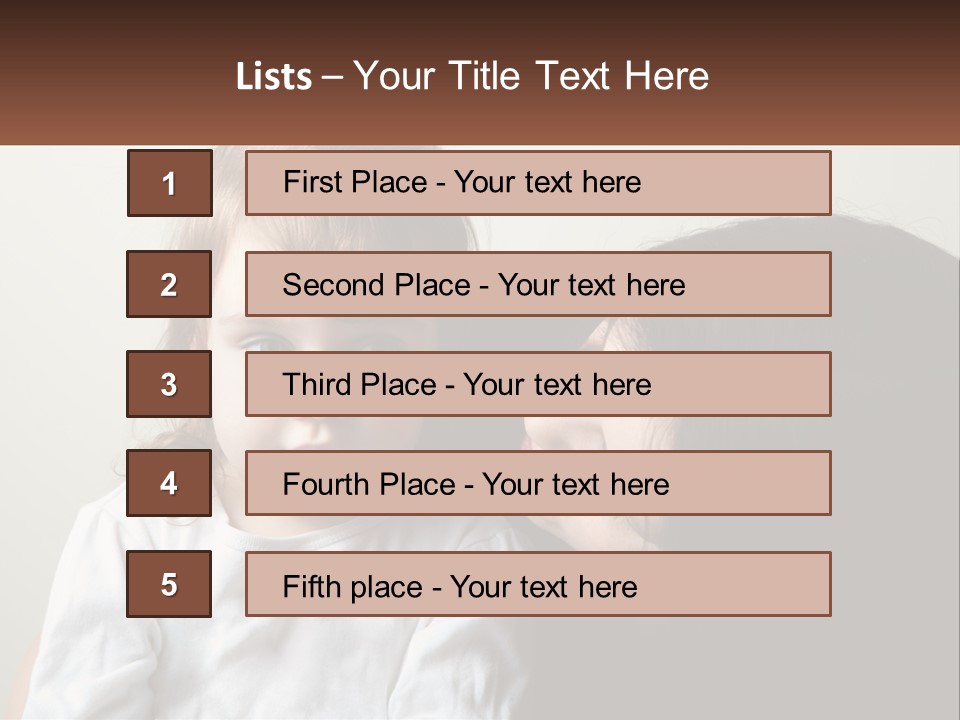960x720 pixels.
Task: Click the number 5 box
Action: pyautogui.click(x=169, y=584)
